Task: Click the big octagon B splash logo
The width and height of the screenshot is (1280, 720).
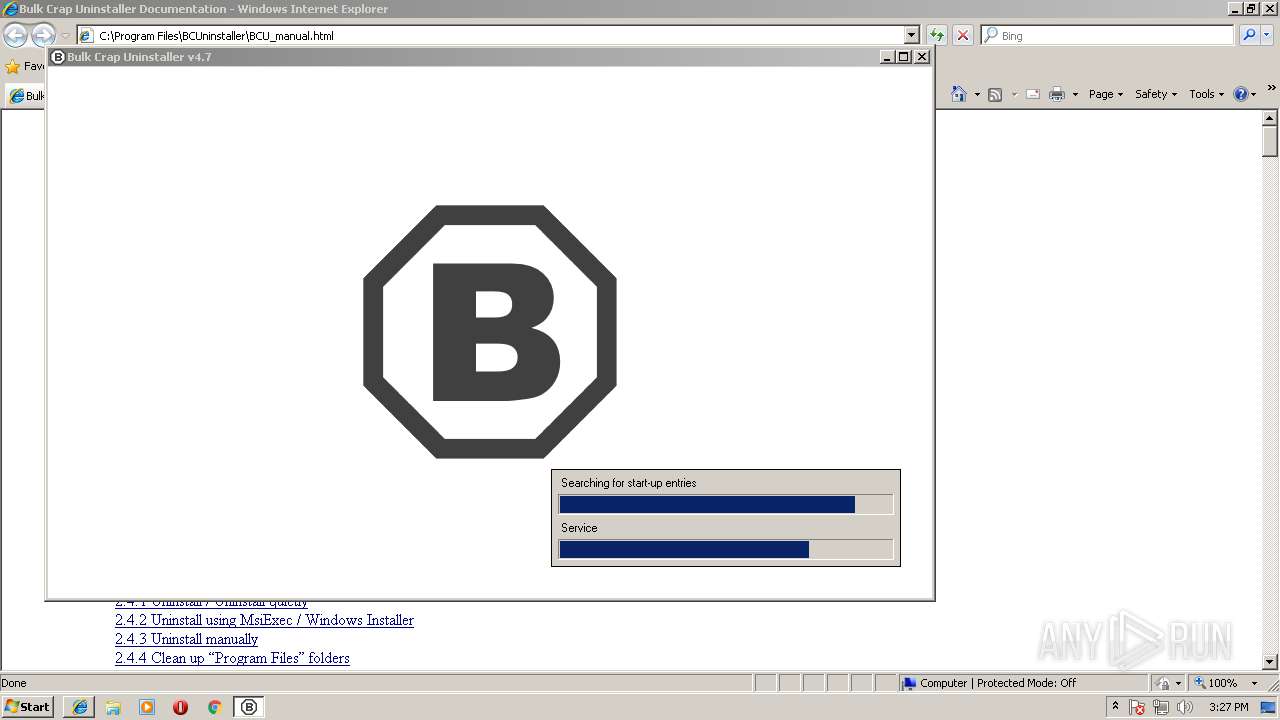Action: pyautogui.click(x=489, y=332)
